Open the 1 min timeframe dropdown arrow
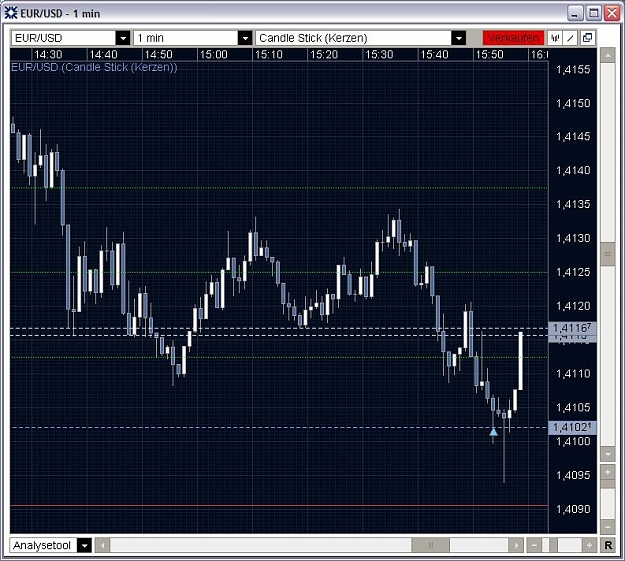This screenshot has height=561, width=625. pyautogui.click(x=245, y=38)
